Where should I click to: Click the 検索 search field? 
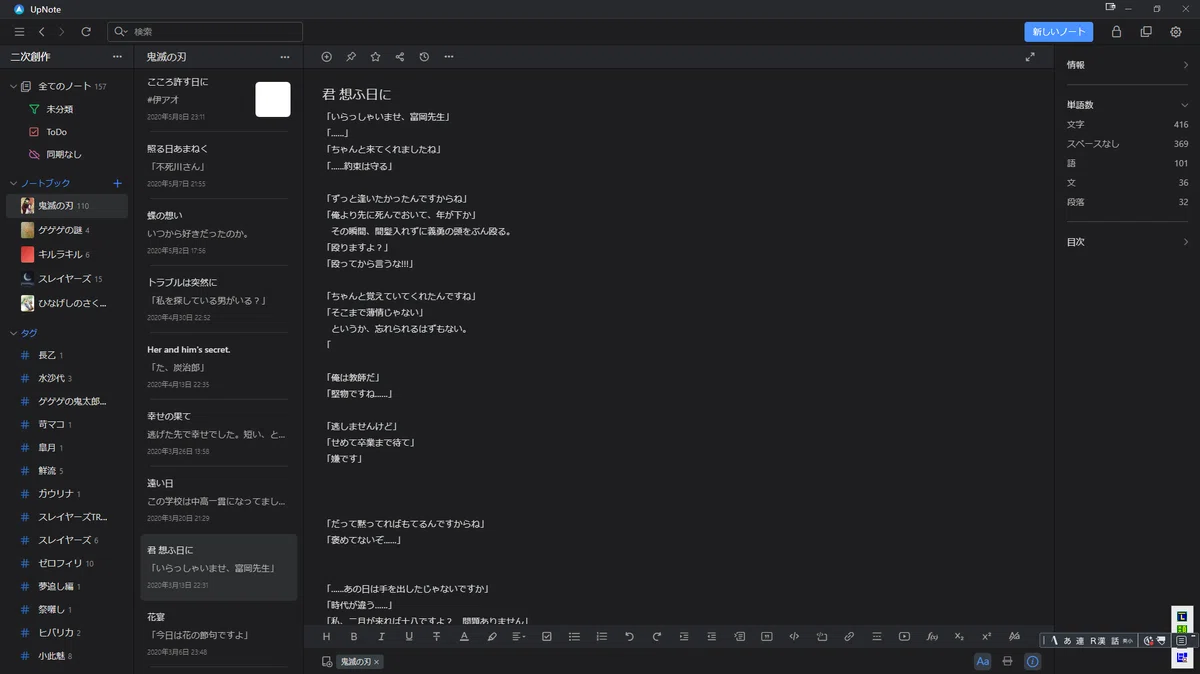205,32
